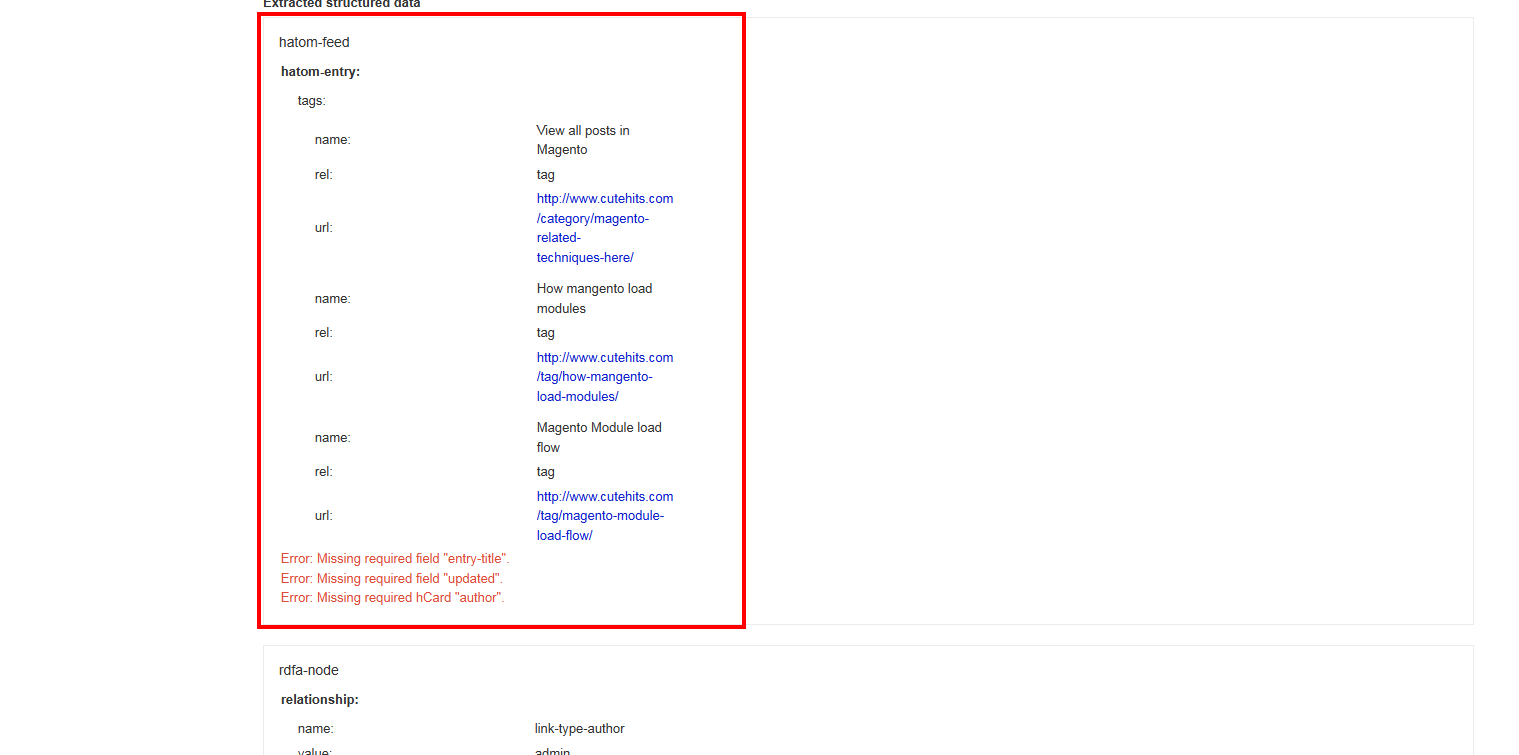The image size is (1519, 755).
Task: Click the missing 'entry-title' error message
Action: 395,559
